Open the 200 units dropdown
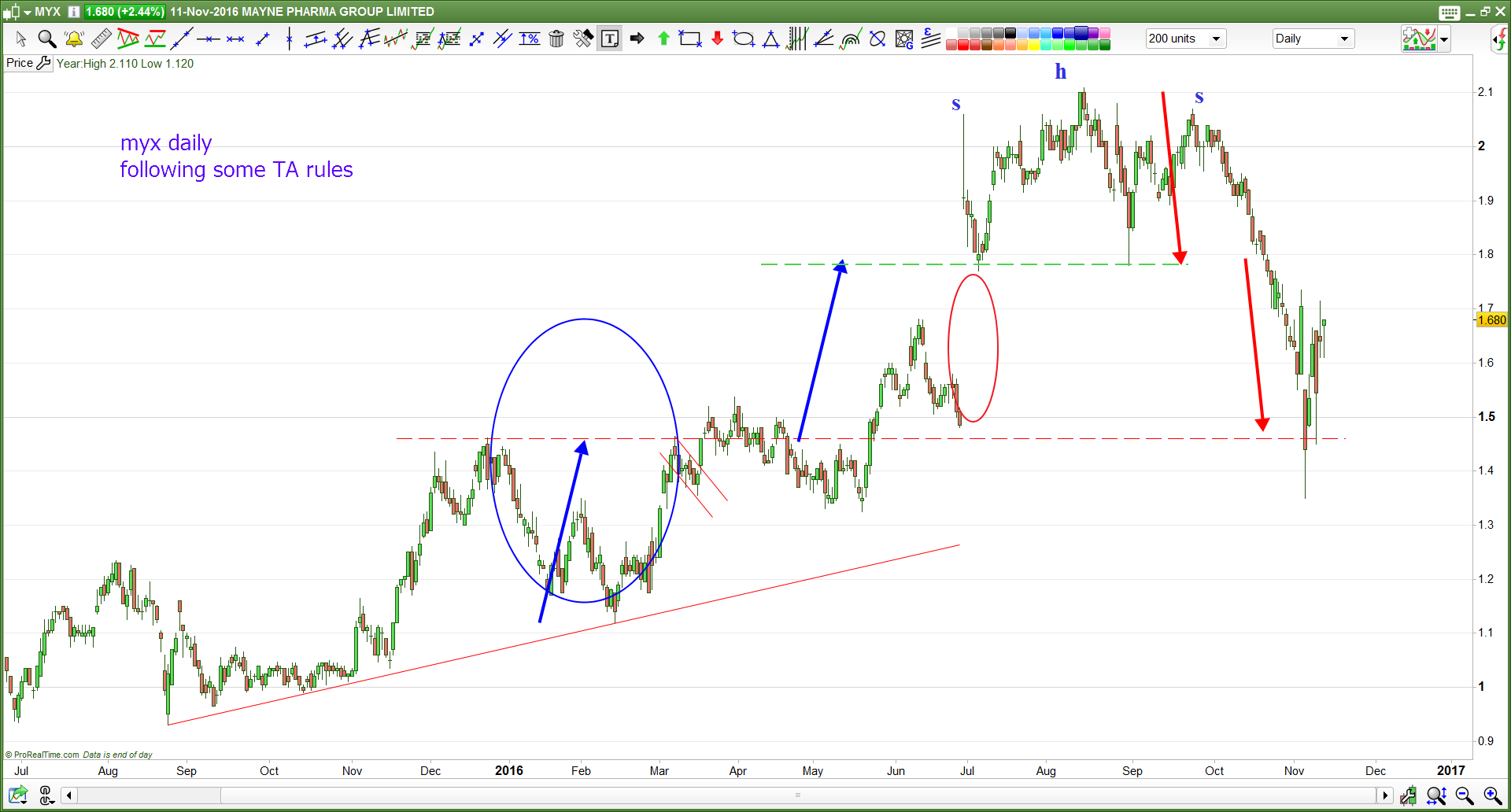The image size is (1511, 812). (x=1186, y=39)
